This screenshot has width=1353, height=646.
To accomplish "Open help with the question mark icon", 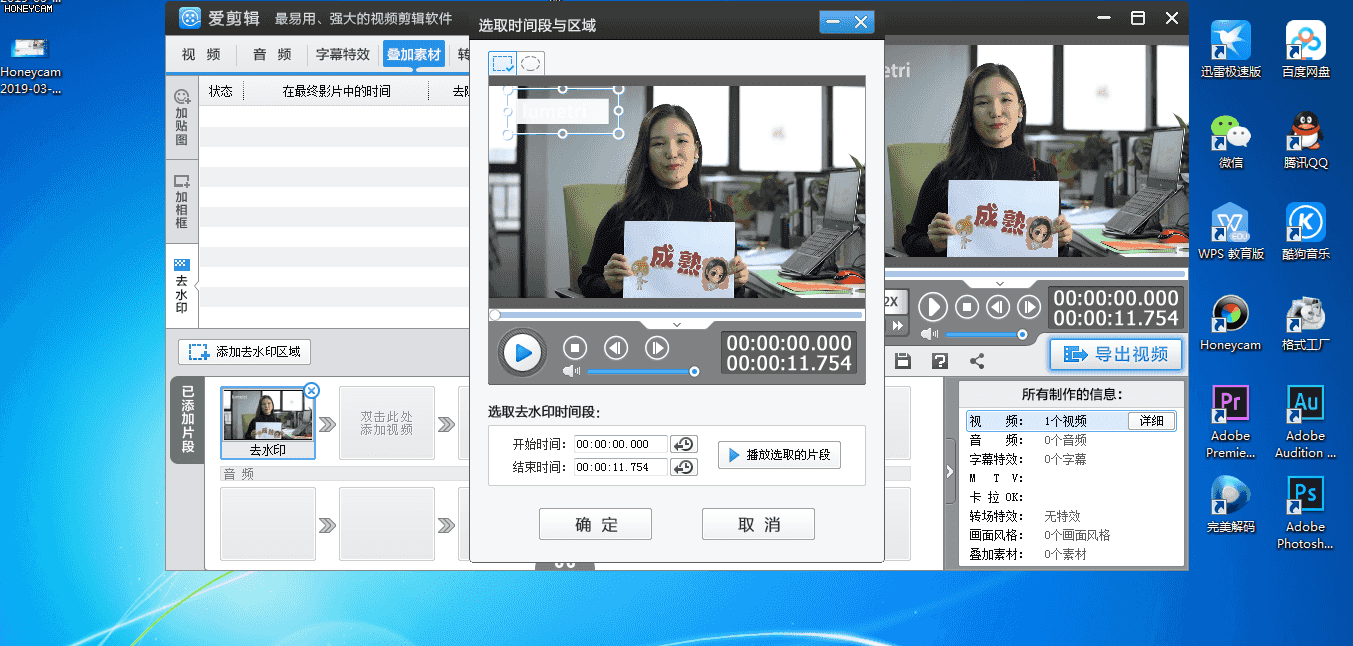I will tap(940, 361).
